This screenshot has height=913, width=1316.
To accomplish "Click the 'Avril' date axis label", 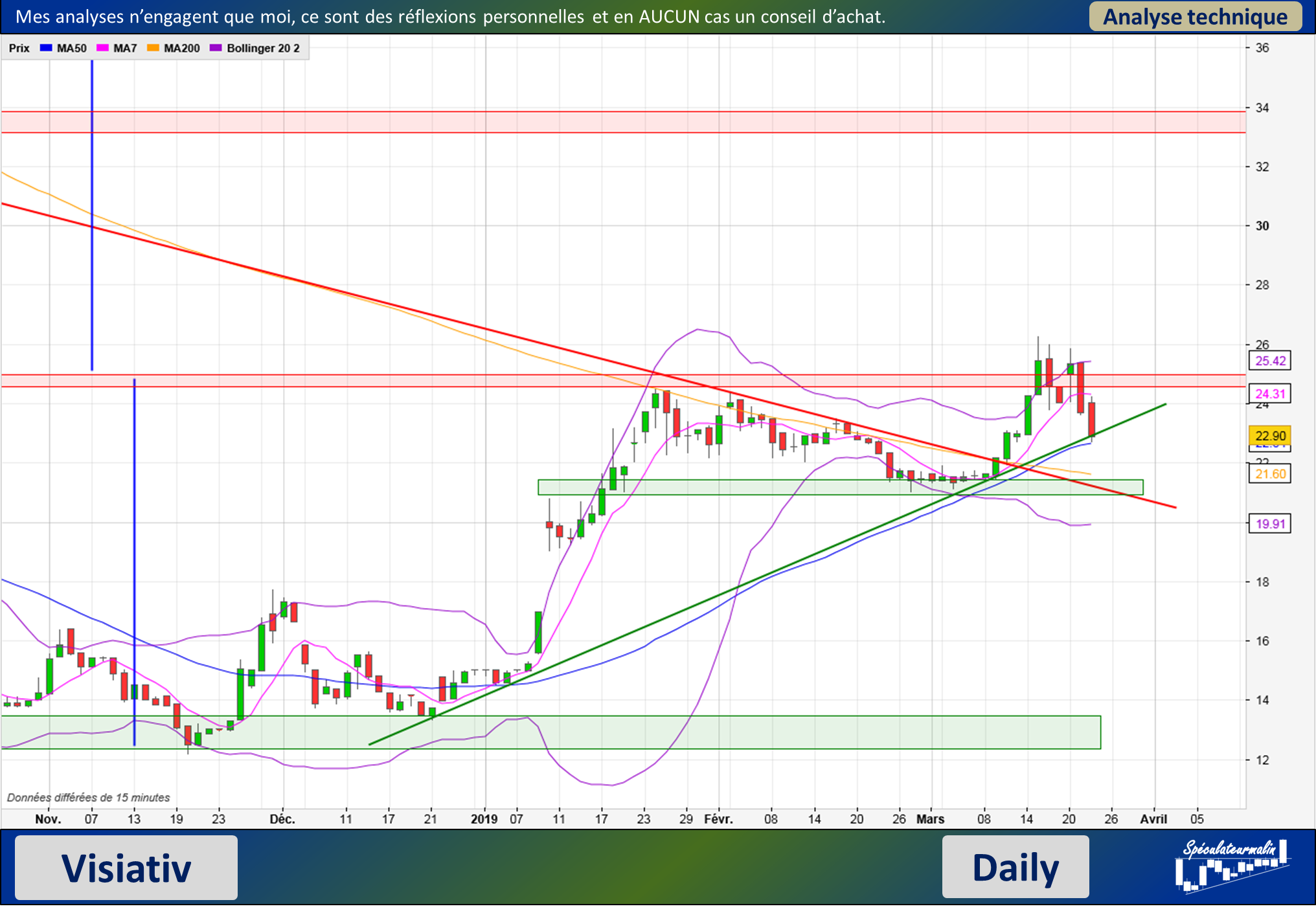I will coord(1153,819).
